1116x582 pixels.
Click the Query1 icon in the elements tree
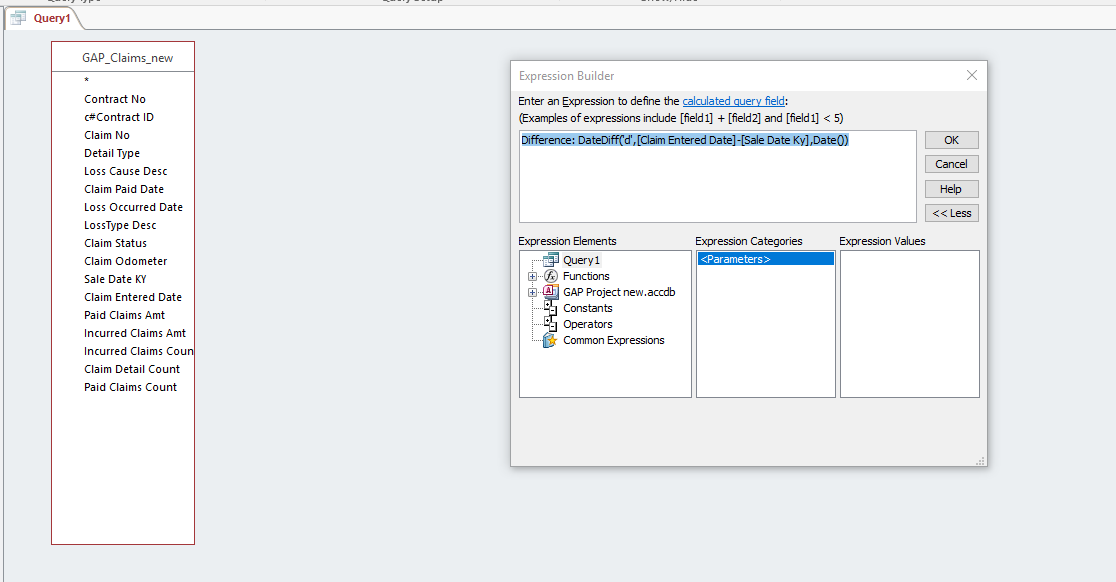click(551, 259)
